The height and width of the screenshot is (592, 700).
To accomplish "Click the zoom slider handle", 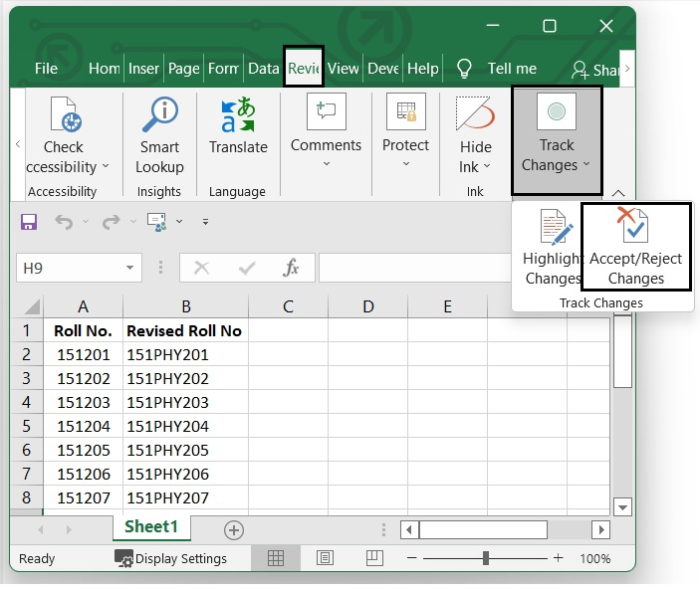I will [x=486, y=558].
